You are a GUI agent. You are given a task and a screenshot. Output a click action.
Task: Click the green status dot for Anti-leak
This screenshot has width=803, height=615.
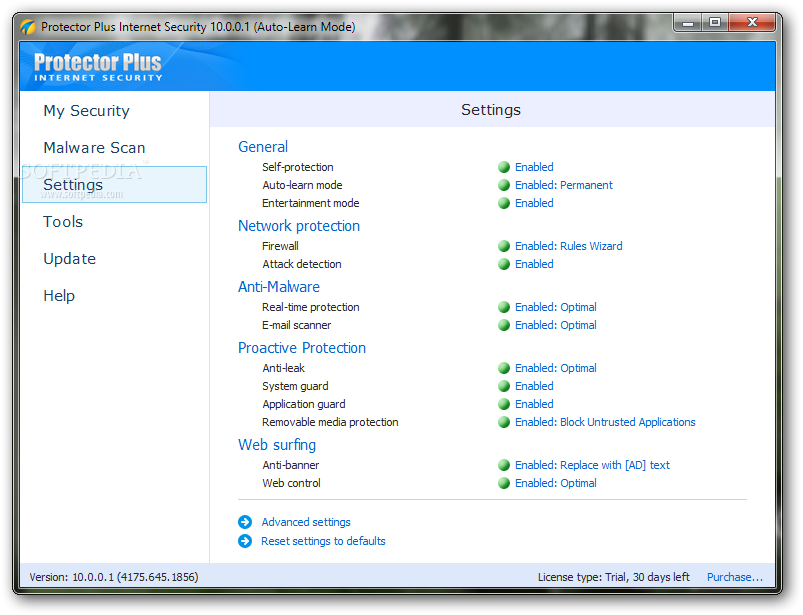504,368
